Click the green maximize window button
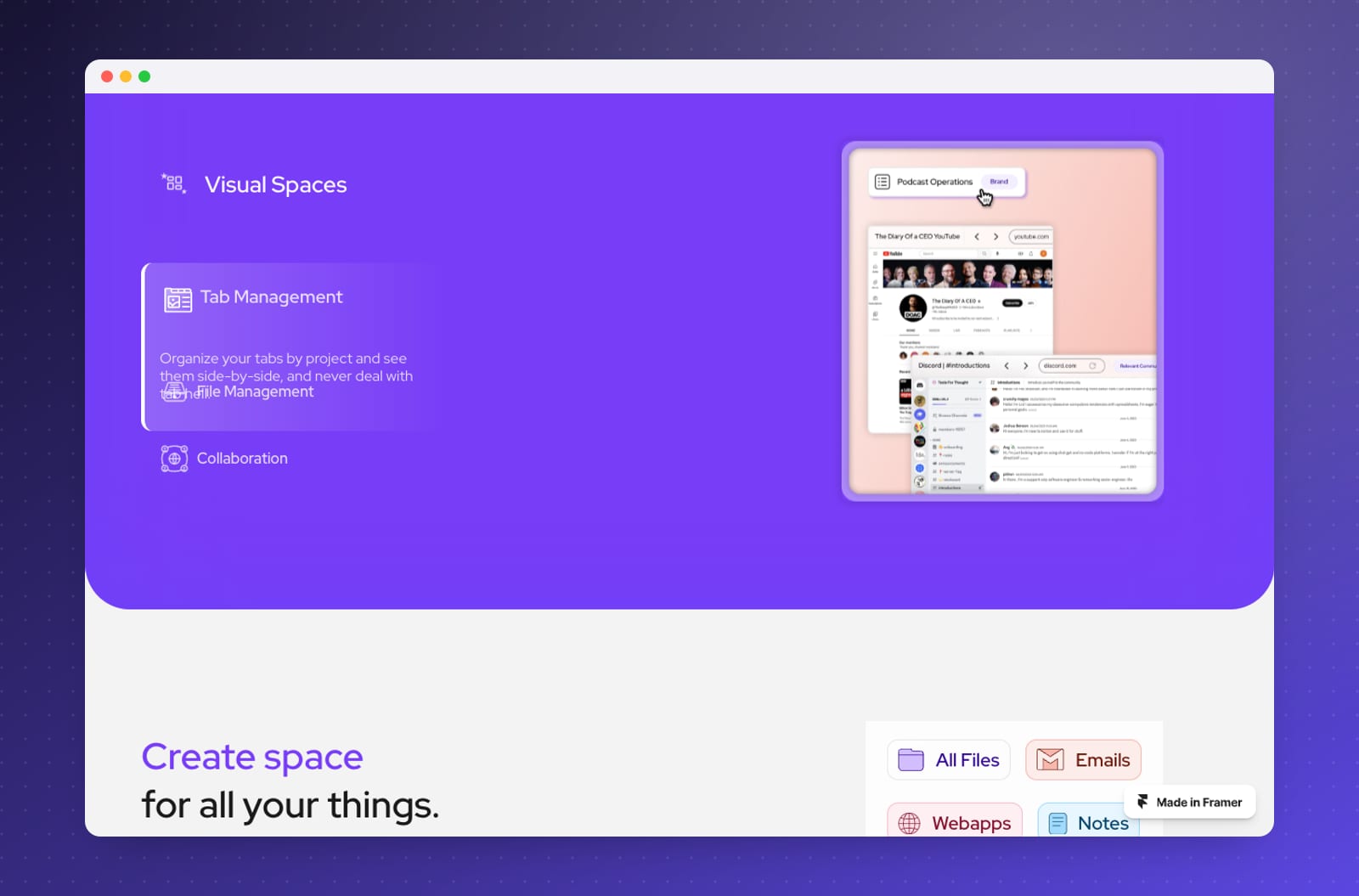 tap(144, 76)
